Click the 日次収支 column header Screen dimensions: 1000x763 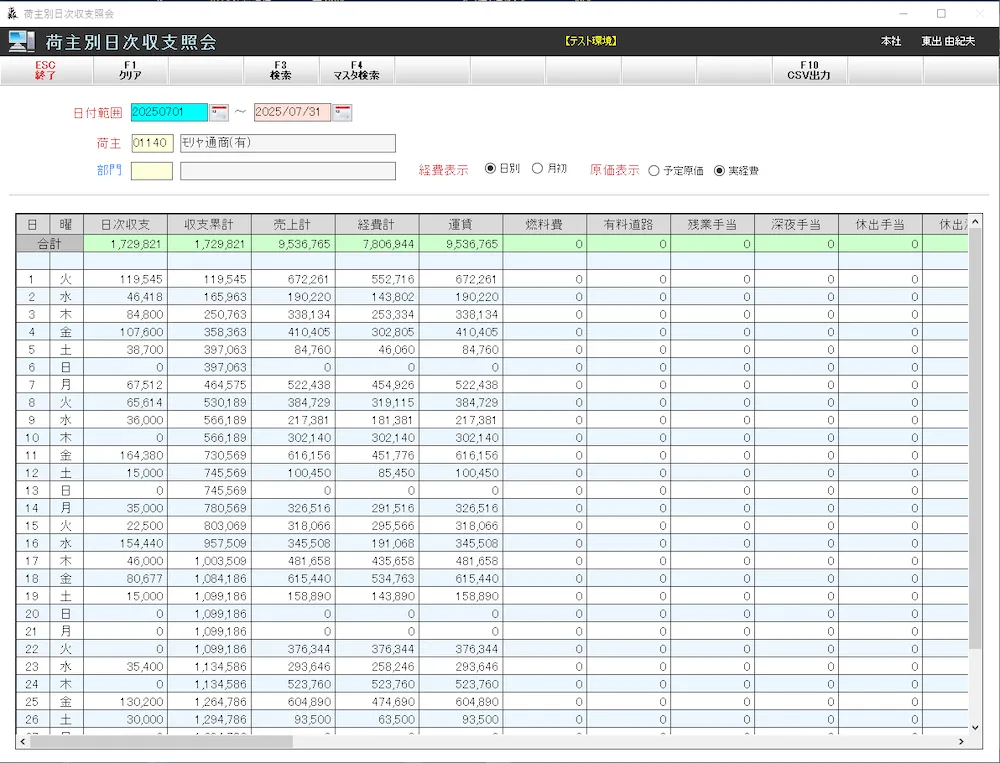[125, 224]
